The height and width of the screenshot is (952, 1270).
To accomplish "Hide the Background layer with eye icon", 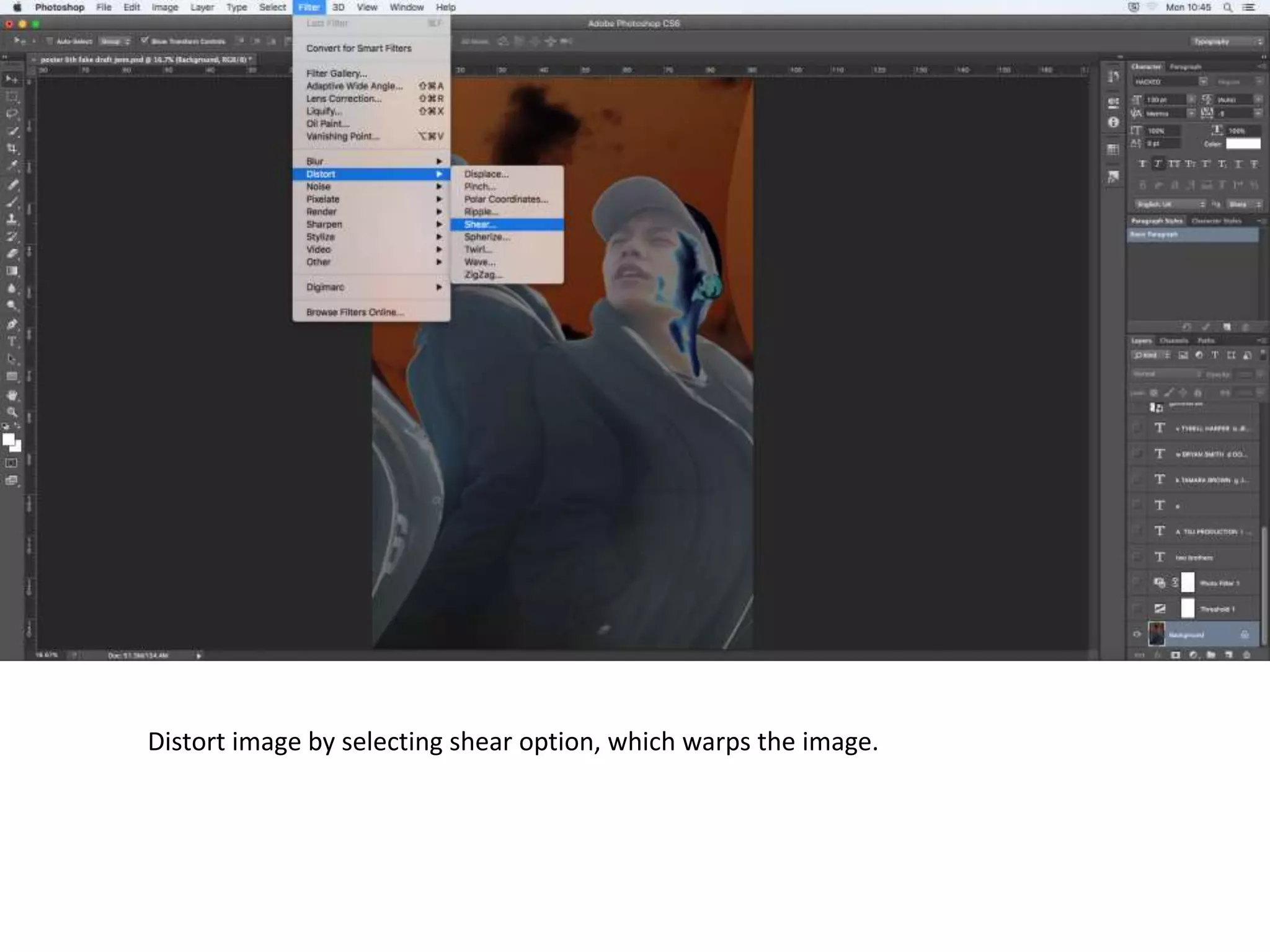I will click(x=1137, y=634).
